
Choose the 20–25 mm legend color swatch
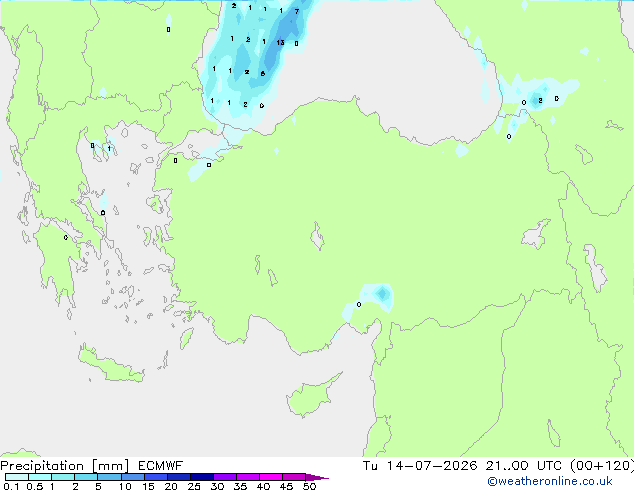pyautogui.click(x=179, y=477)
